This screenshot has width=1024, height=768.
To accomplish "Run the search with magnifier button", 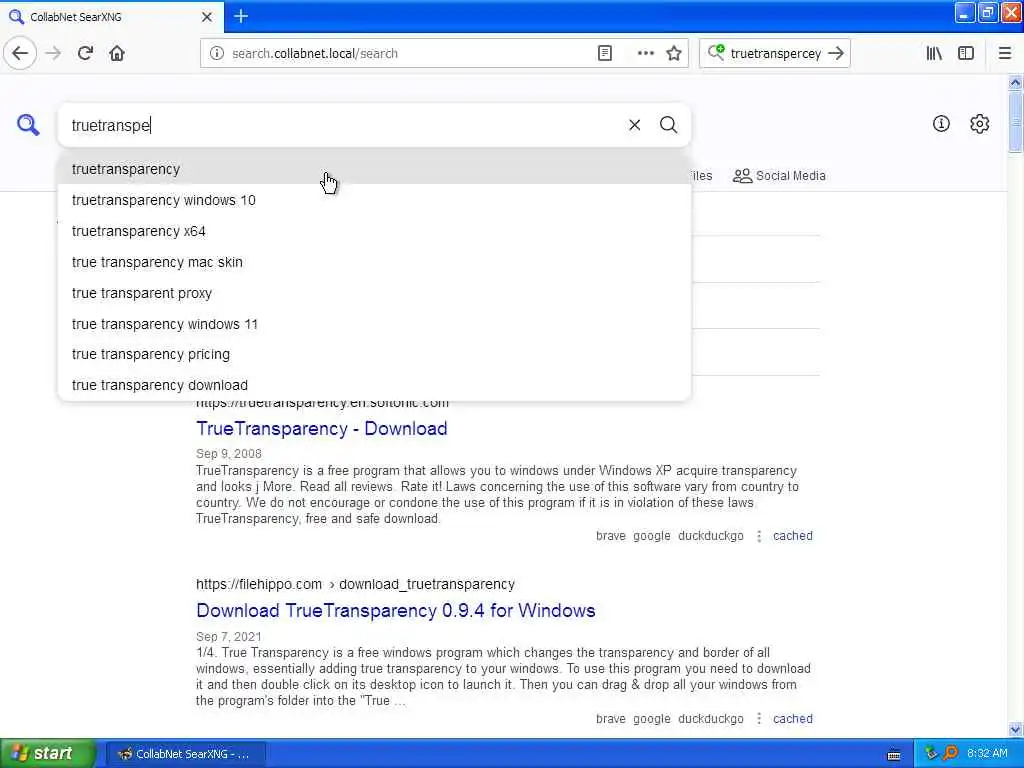I will (668, 125).
